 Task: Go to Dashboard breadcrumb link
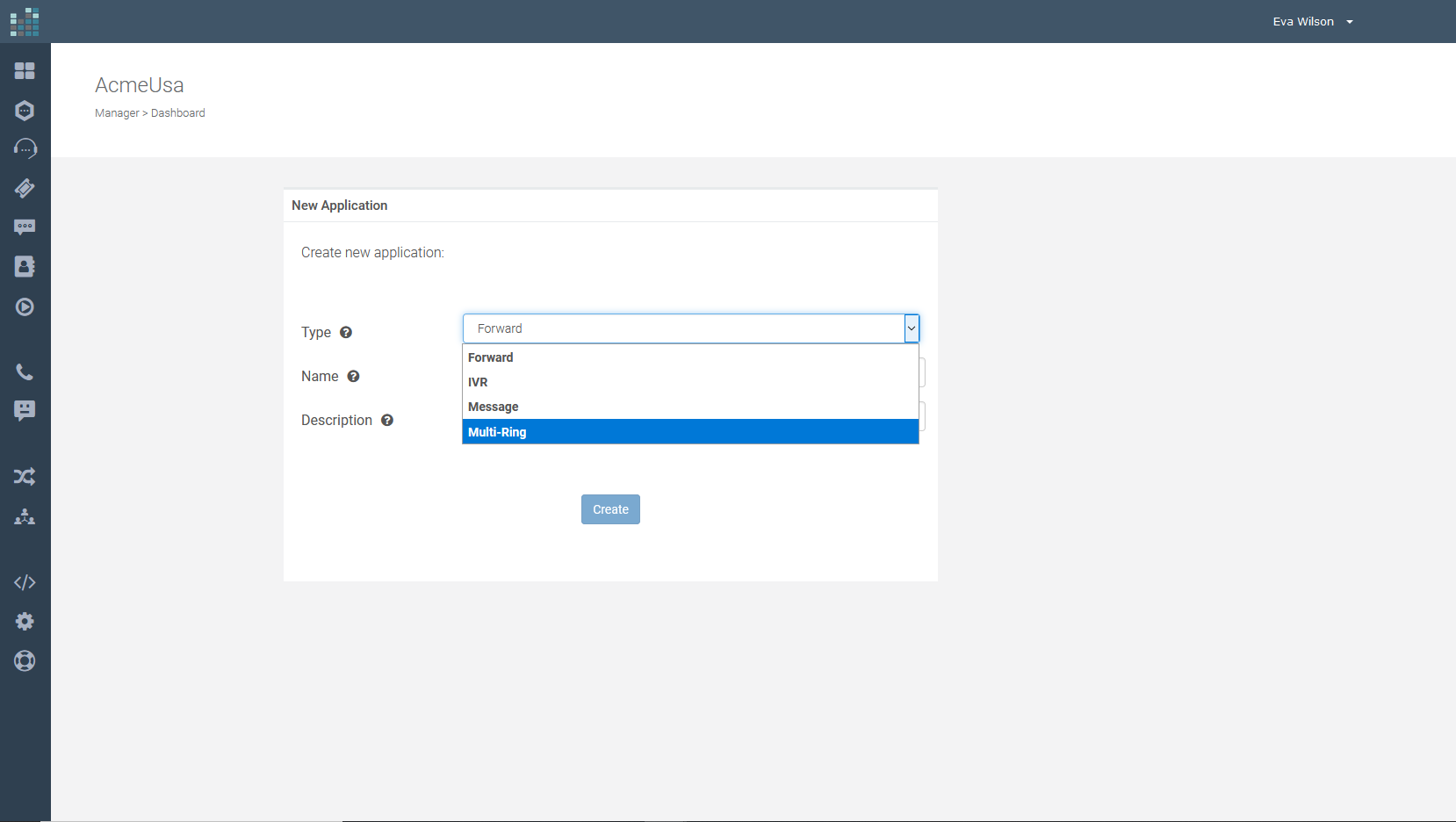(x=178, y=113)
